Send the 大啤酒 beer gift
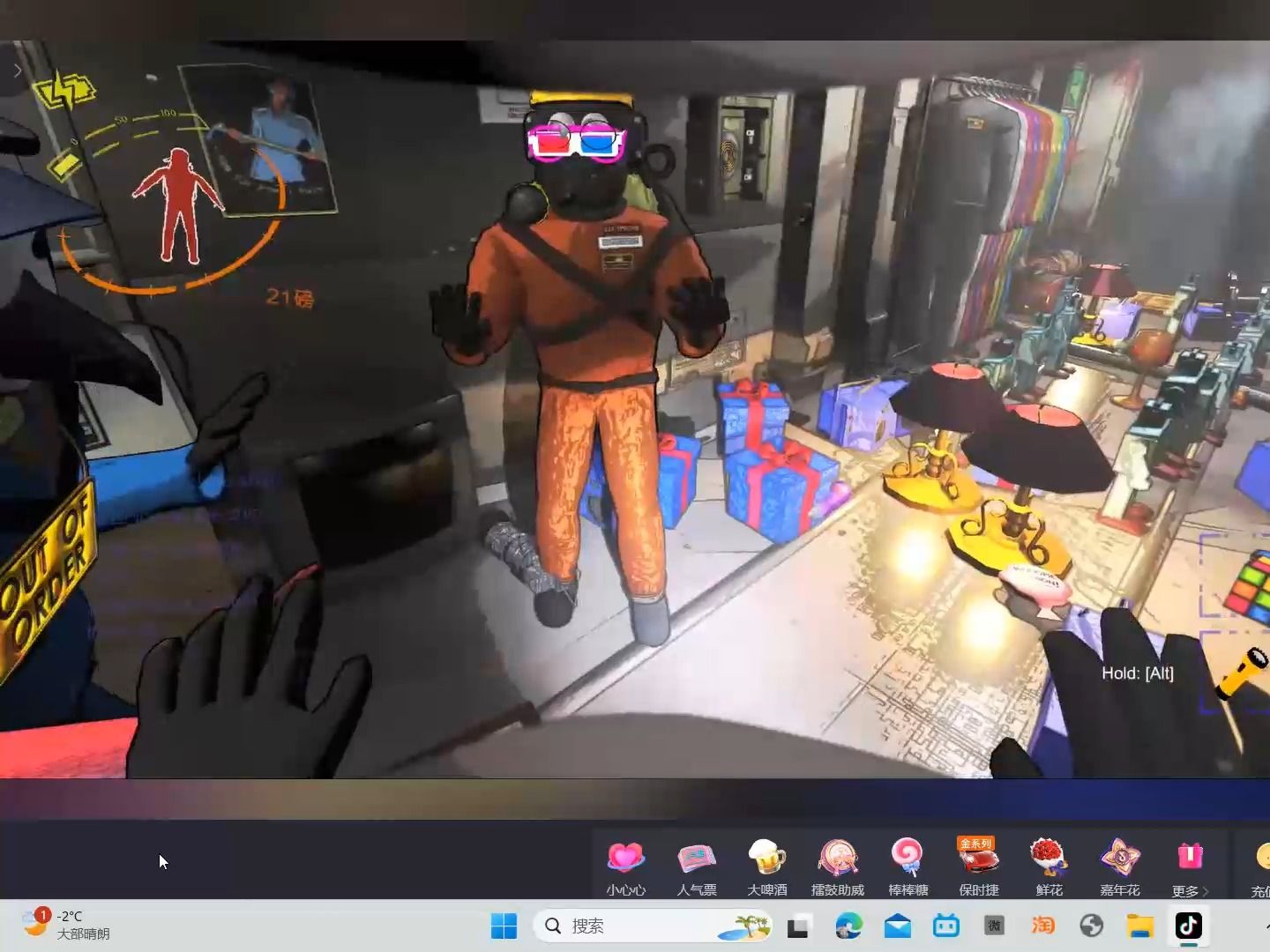The width and height of the screenshot is (1270, 952). 766,866
